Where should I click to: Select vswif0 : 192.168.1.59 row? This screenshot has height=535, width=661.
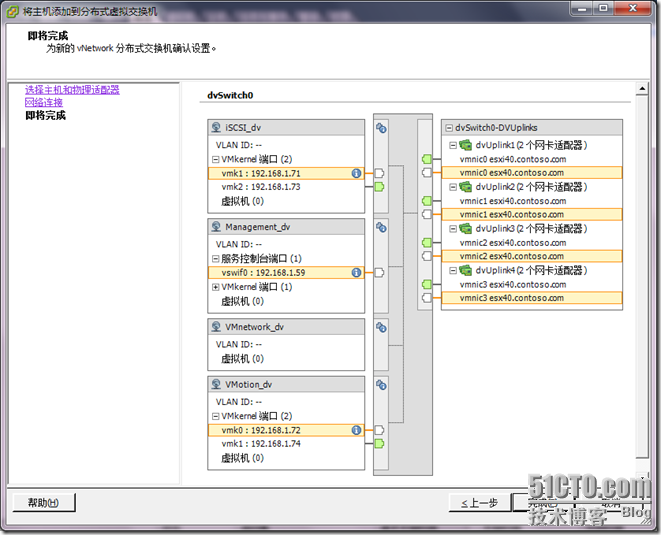click(x=286, y=273)
